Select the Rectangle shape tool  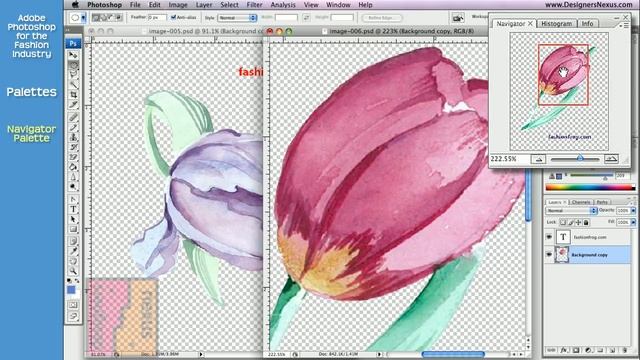[73, 229]
